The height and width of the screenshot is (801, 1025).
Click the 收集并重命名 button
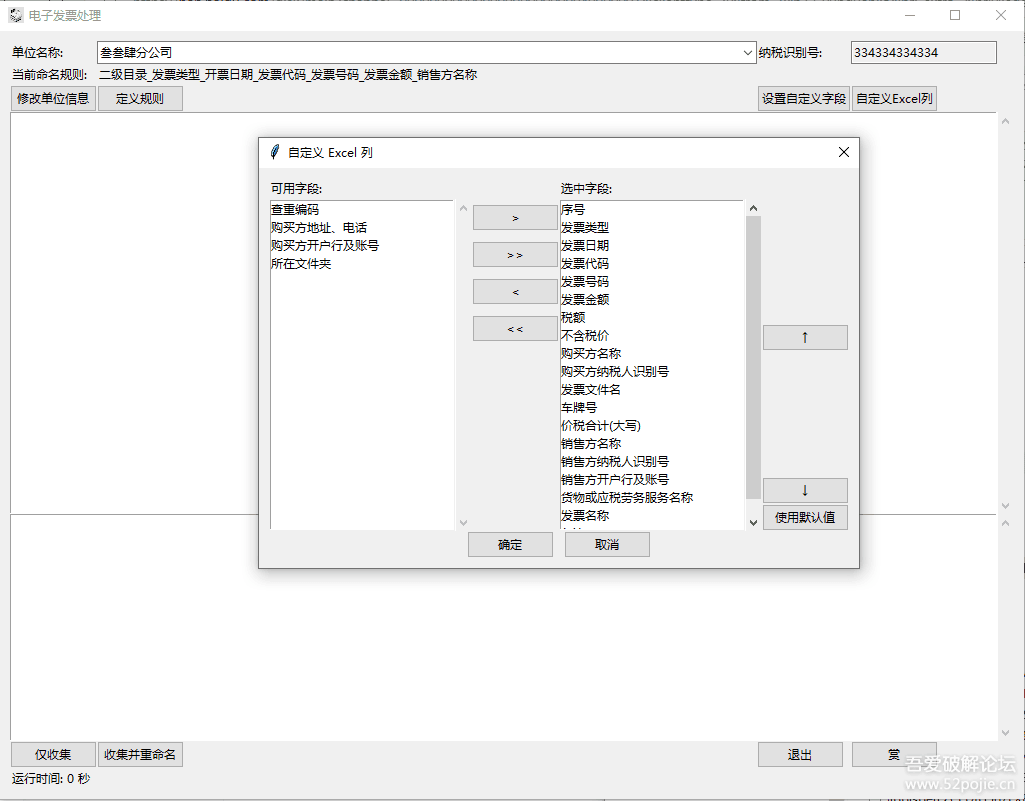pyautogui.click(x=140, y=754)
